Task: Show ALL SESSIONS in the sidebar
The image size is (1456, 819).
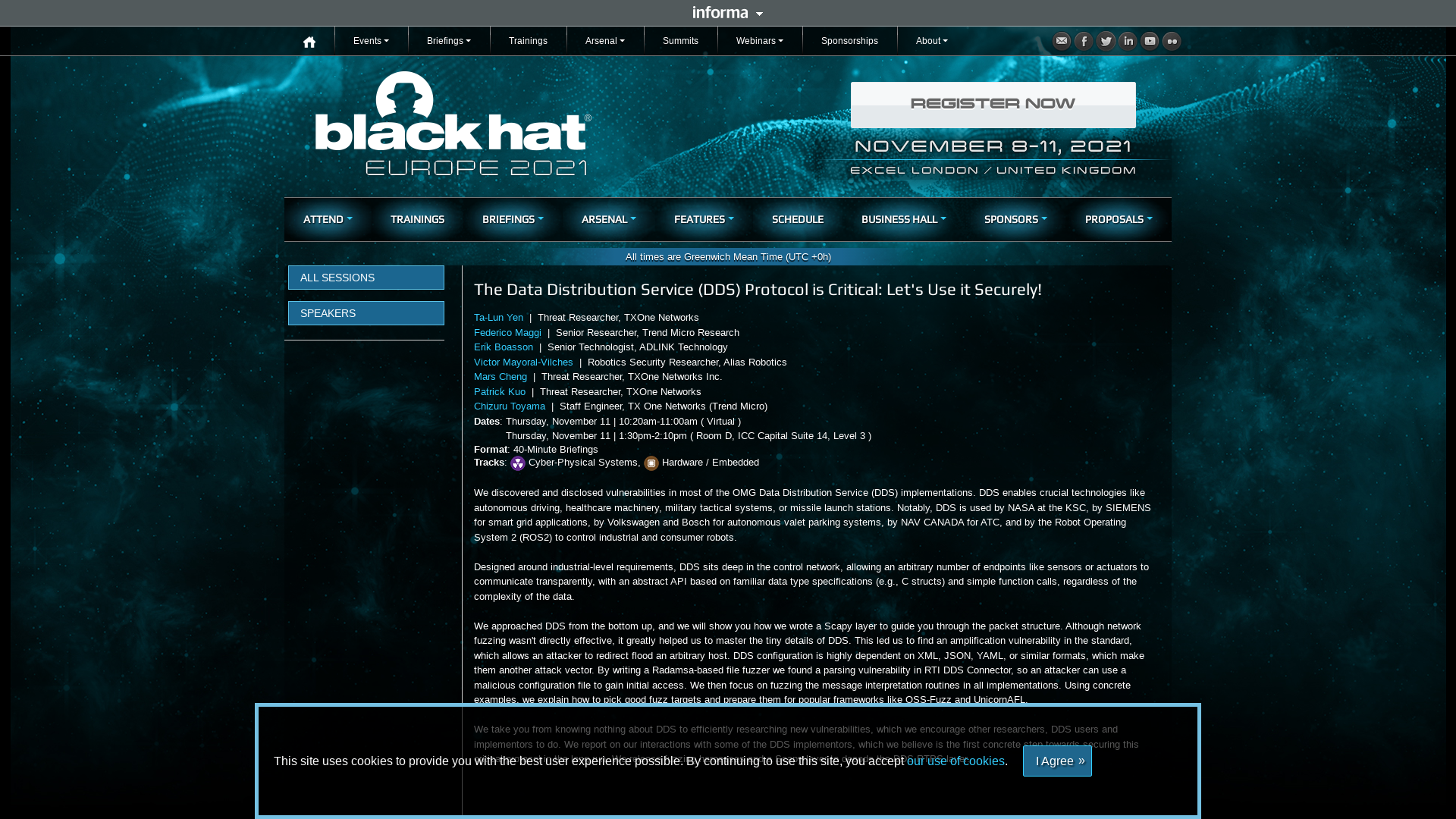Action: (366, 278)
